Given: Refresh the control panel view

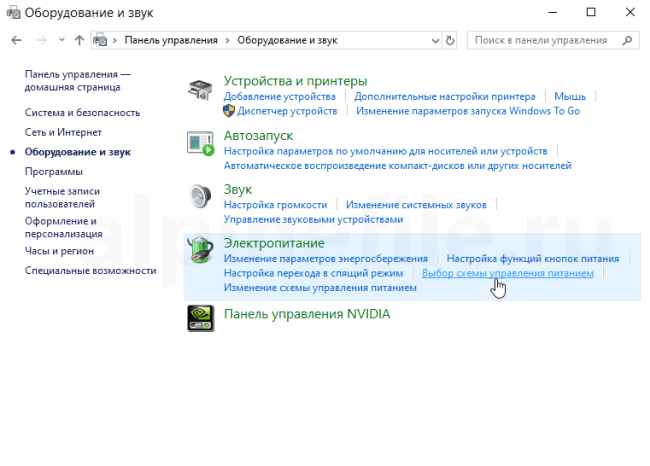Looking at the screenshot, I should [450, 40].
